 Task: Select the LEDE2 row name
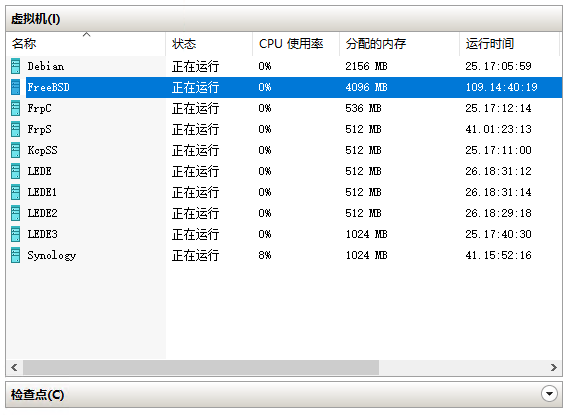[x=42, y=213]
